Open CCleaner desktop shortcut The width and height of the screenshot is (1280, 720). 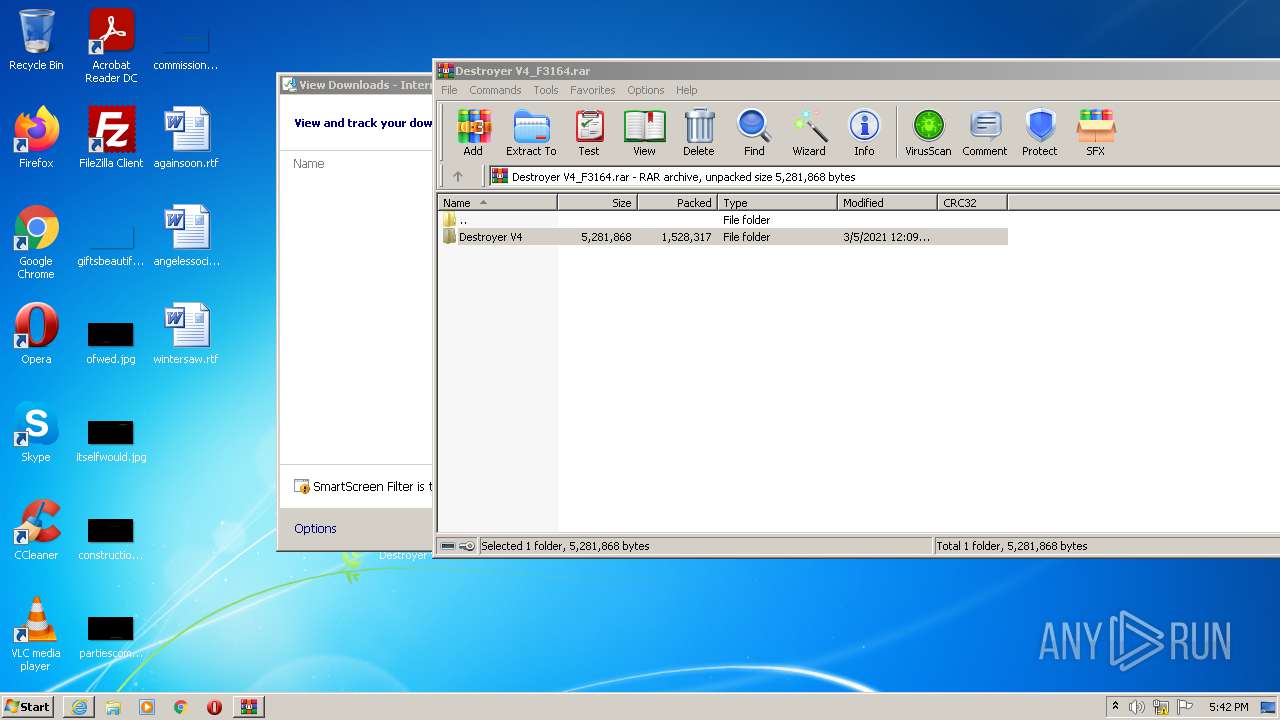36,530
